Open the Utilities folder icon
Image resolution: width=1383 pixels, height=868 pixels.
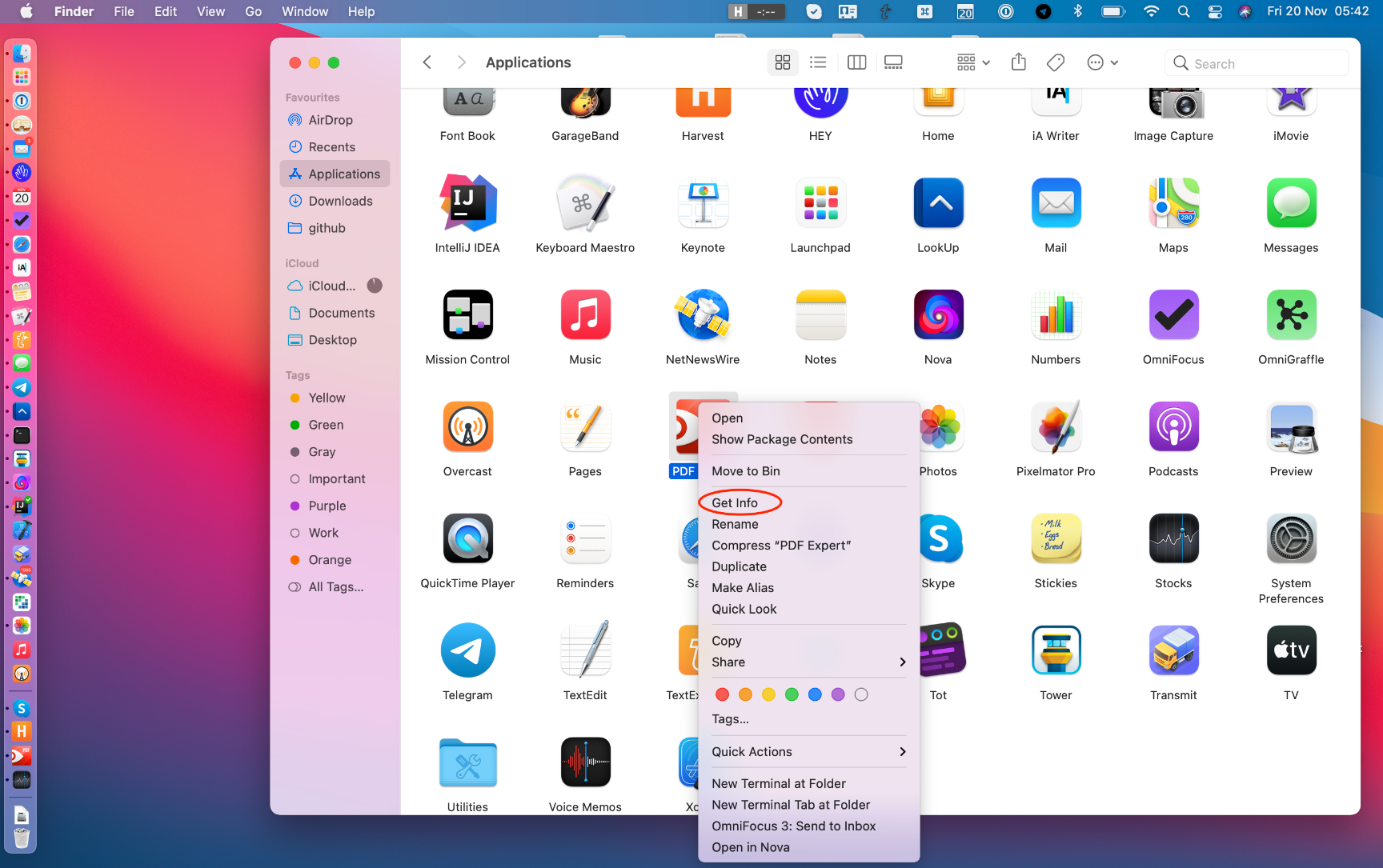coord(467,763)
